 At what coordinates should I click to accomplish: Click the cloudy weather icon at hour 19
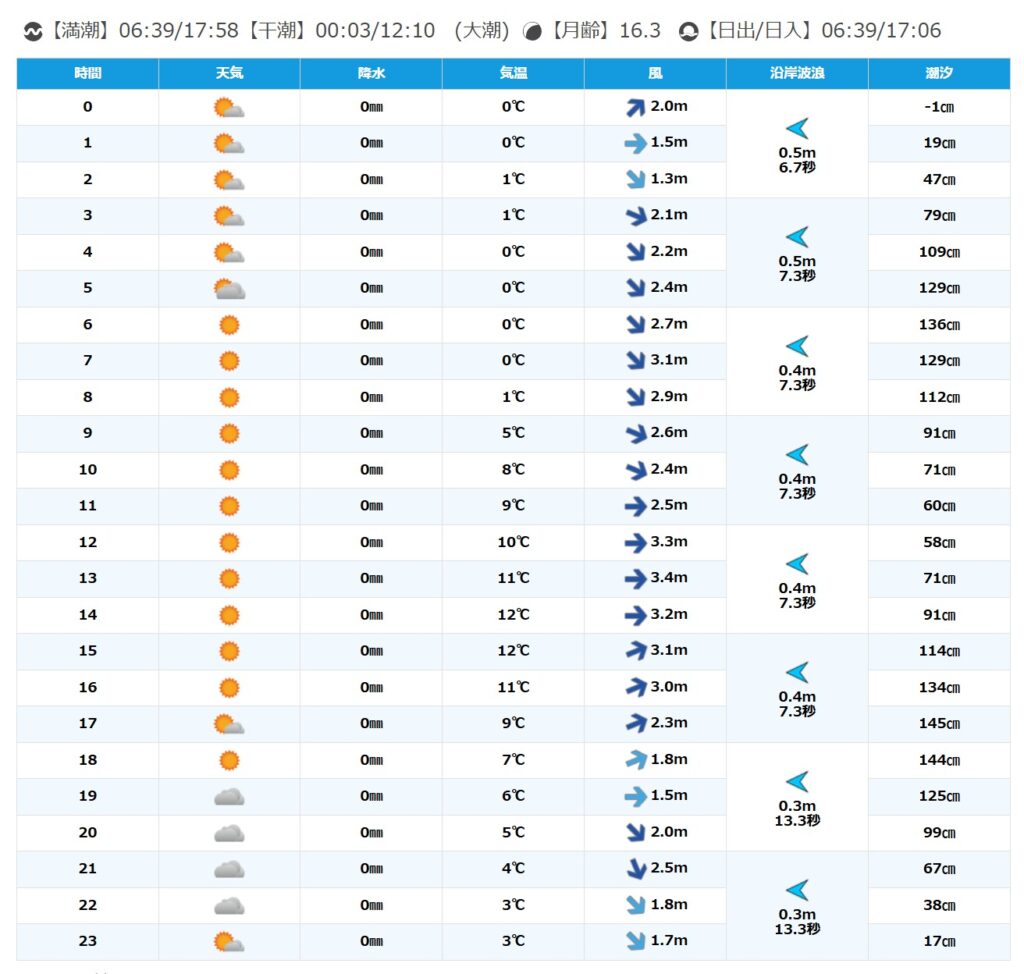pos(229,796)
